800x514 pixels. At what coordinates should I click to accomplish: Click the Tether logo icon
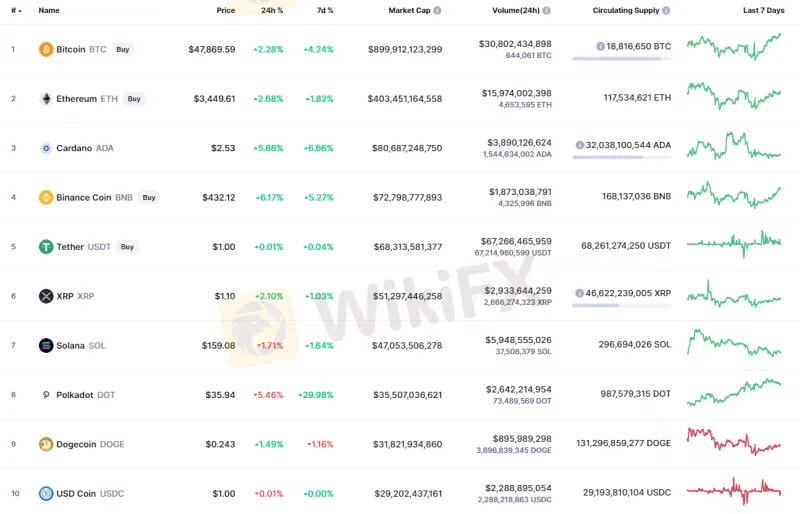[x=46, y=247]
